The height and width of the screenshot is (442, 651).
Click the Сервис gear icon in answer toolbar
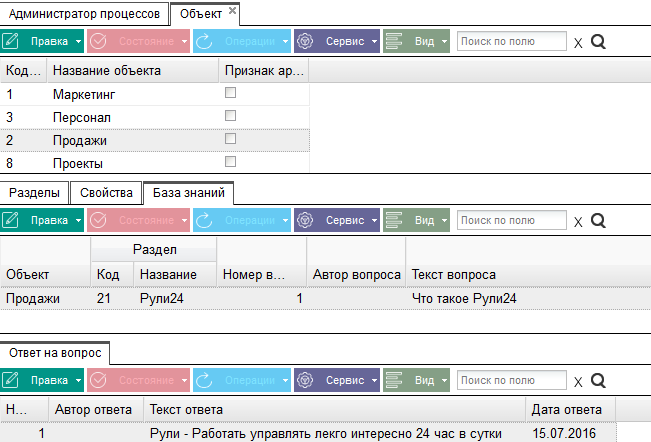pyautogui.click(x=305, y=380)
